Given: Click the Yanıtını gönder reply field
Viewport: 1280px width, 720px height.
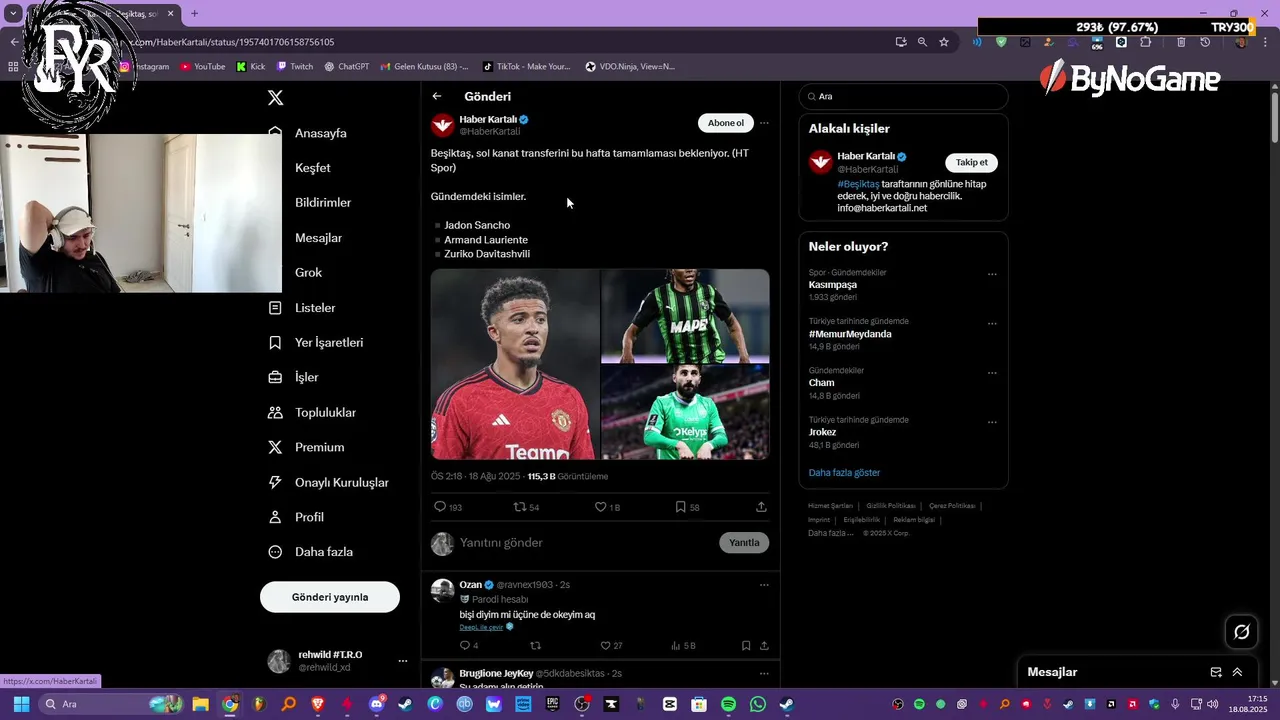Looking at the screenshot, I should pos(585,543).
